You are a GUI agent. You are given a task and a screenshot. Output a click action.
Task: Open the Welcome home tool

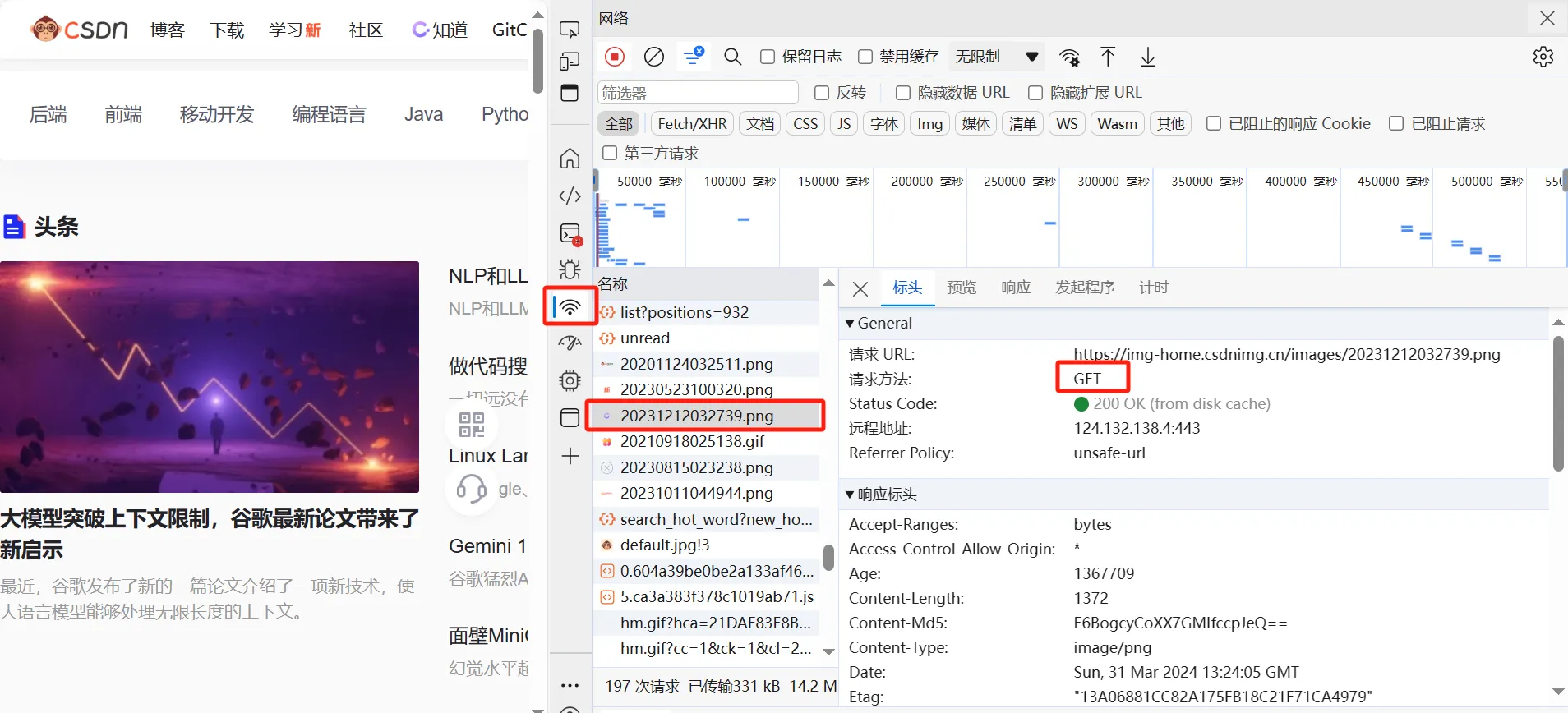tap(570, 158)
